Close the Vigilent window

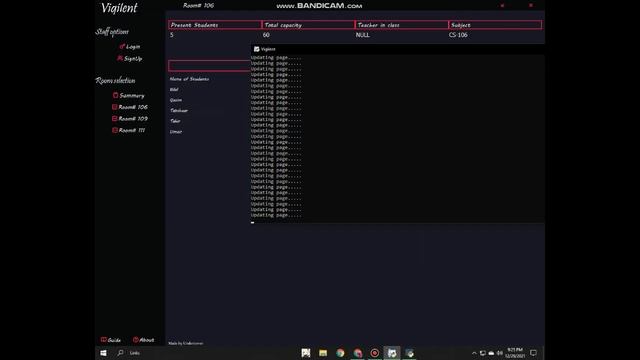pos(531,5)
